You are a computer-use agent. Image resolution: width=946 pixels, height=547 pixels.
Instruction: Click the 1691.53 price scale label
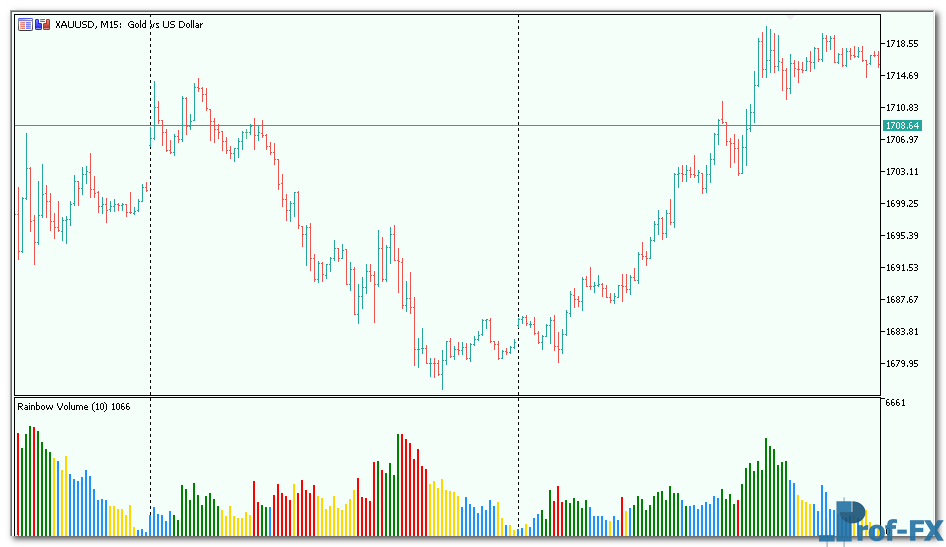[901, 267]
